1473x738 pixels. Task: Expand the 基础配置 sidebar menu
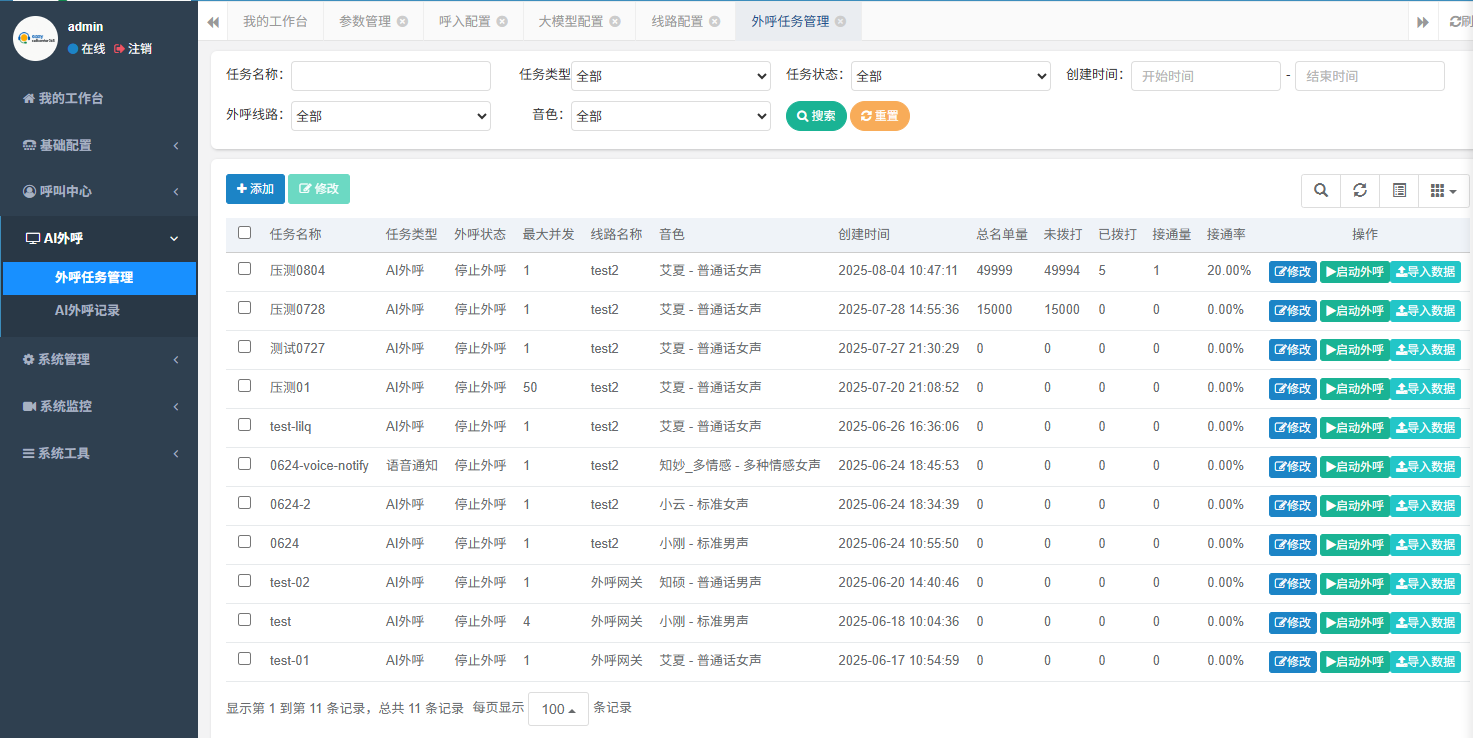(98, 145)
